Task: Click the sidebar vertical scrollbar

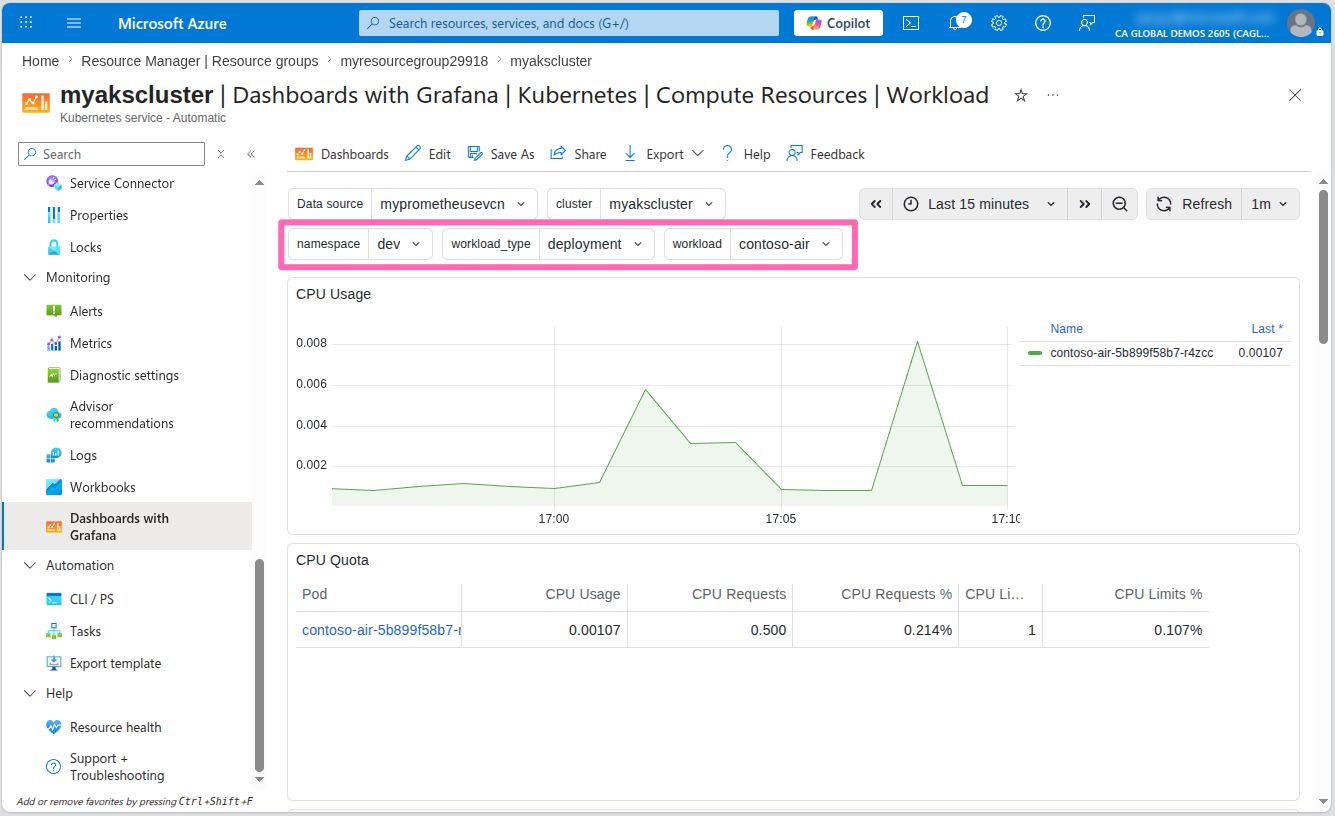Action: pyautogui.click(x=259, y=664)
